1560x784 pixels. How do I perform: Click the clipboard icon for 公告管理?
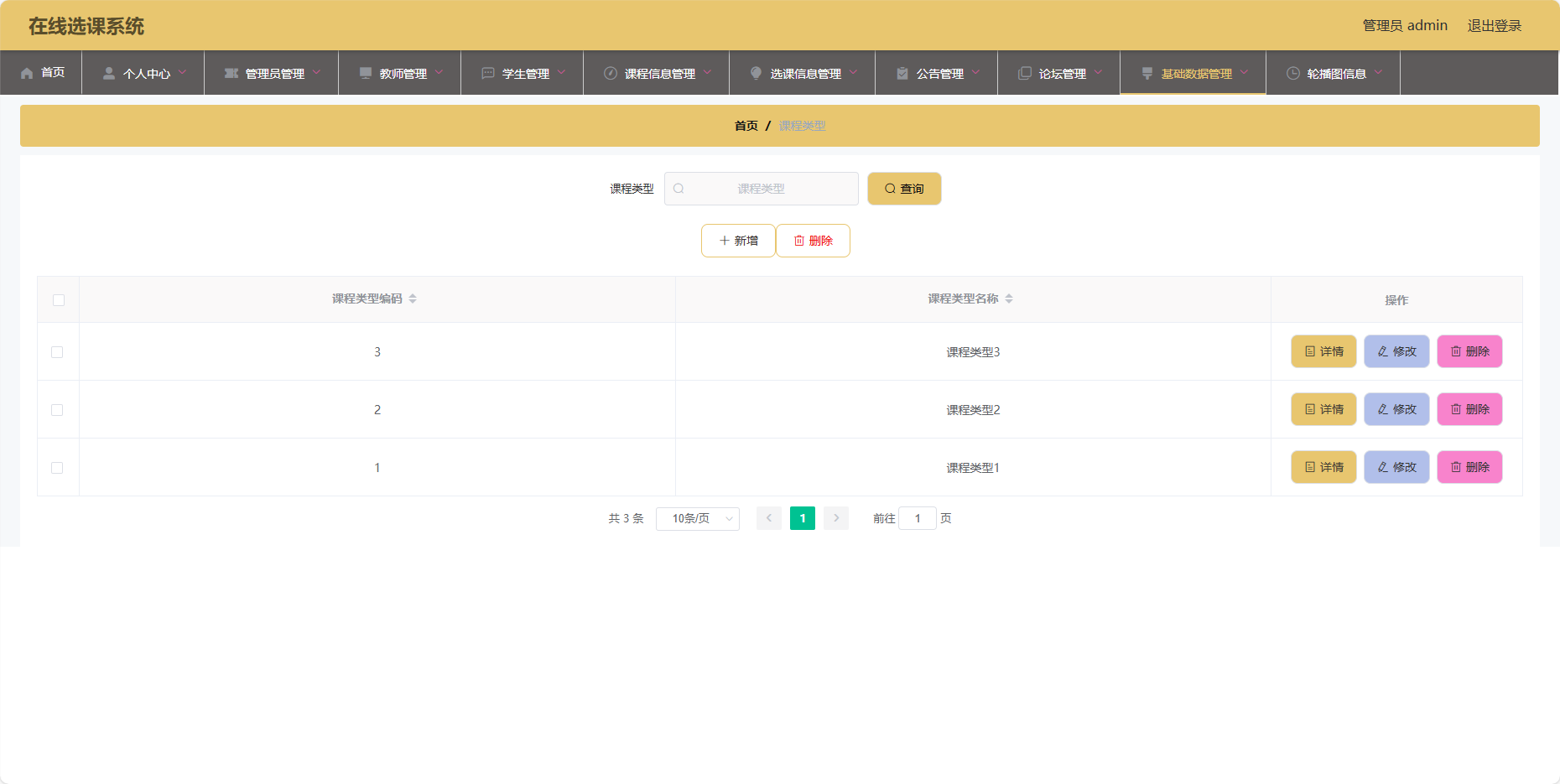(x=902, y=73)
